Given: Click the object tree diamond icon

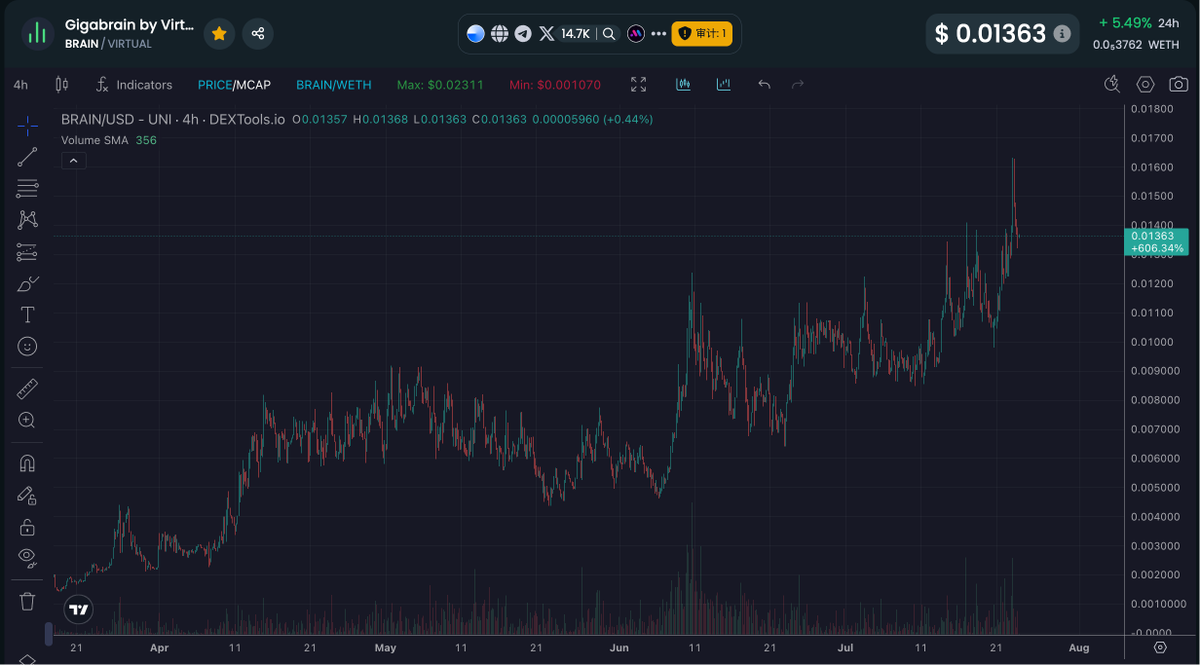Looking at the screenshot, I should click(27, 660).
